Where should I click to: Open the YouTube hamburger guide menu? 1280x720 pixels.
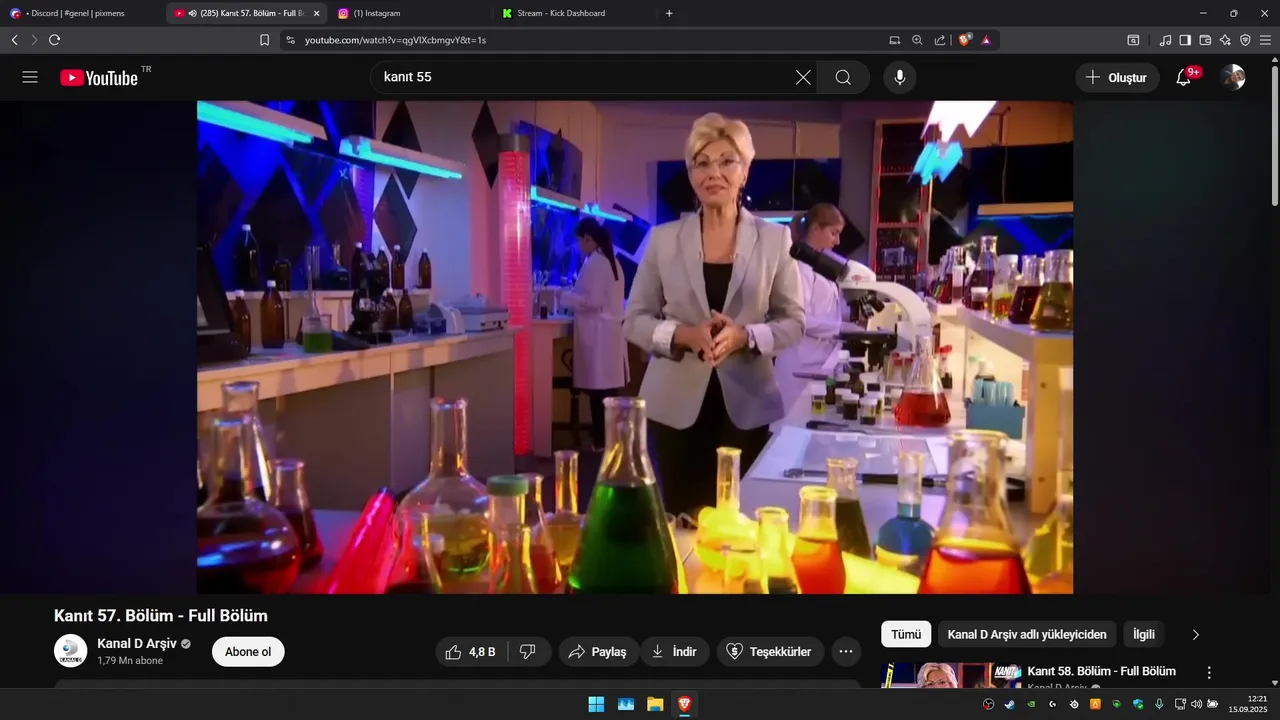pos(30,77)
